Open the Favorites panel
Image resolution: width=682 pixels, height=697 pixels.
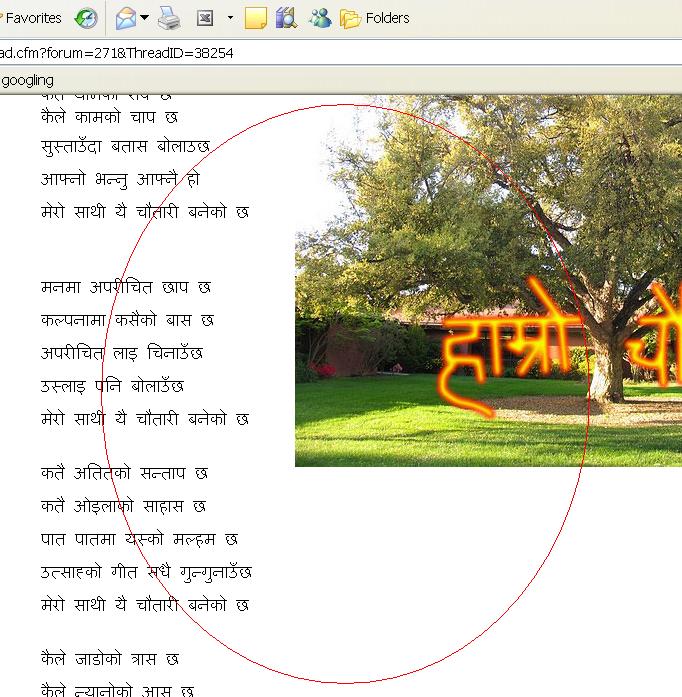click(32, 18)
